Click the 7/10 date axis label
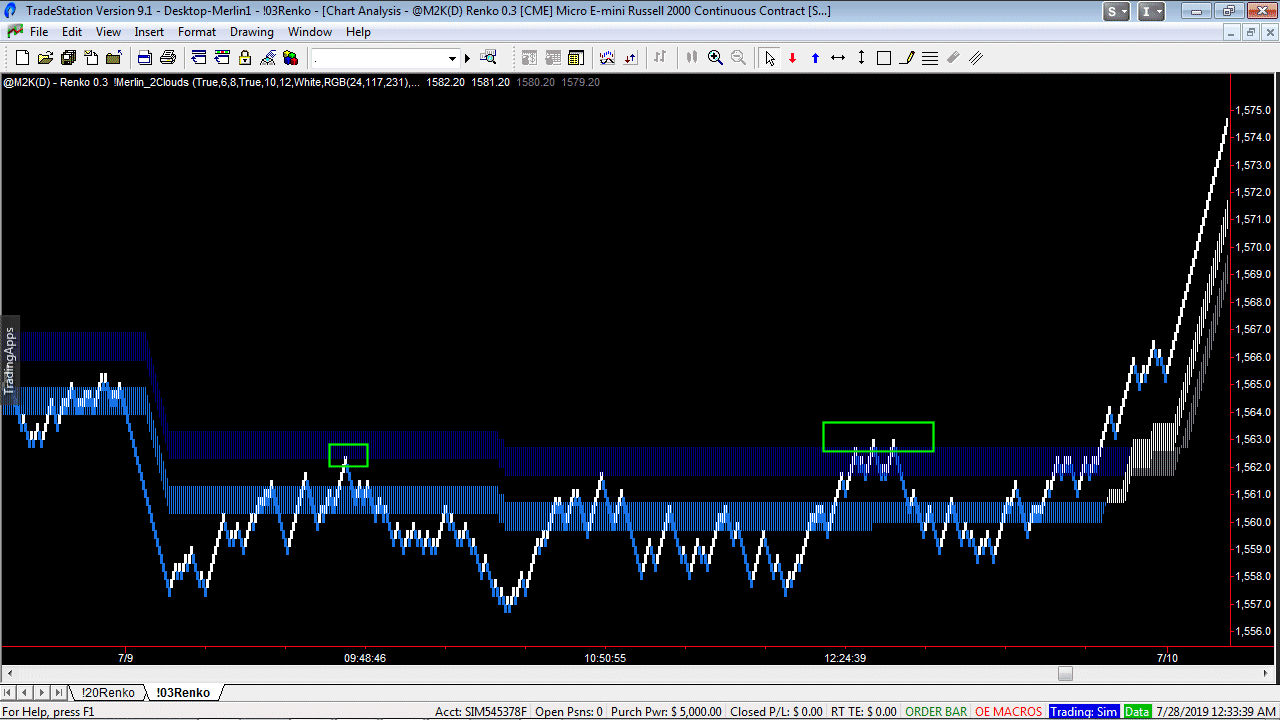Viewport: 1280px width, 720px height. [1167, 658]
